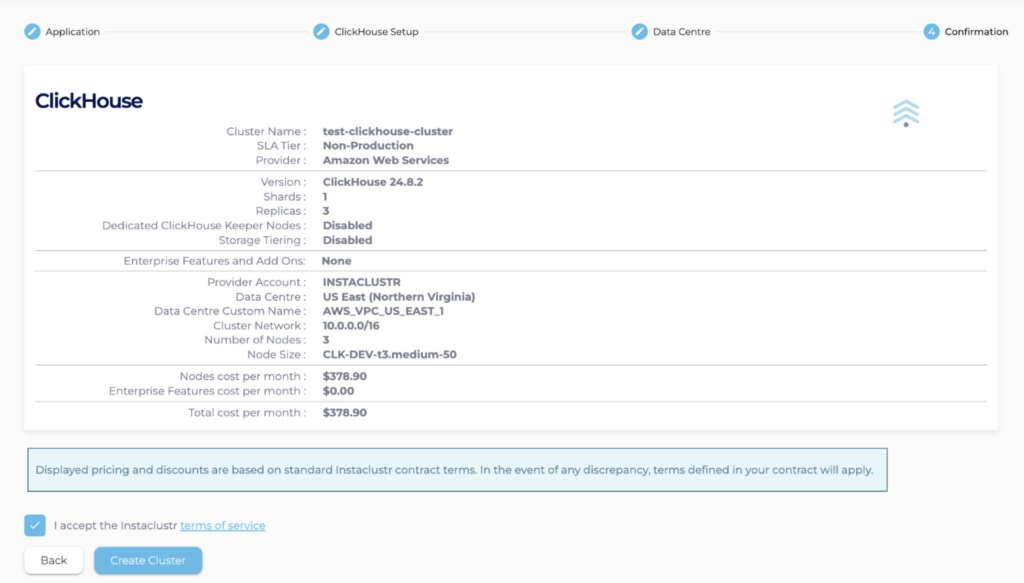Image resolution: width=1024 pixels, height=583 pixels.
Task: Go to the ClickHouse Setup step label
Action: click(376, 32)
